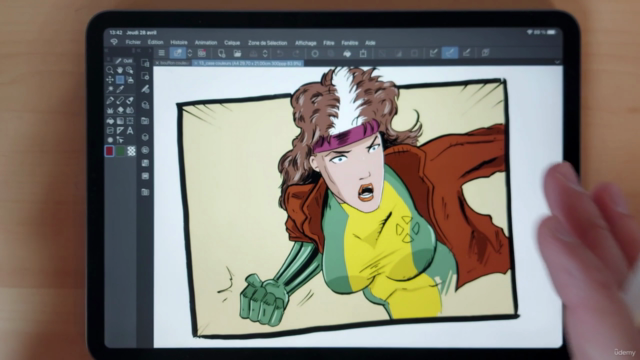640x360 pixels.
Task: Open the Édition menu
Action: tap(156, 42)
